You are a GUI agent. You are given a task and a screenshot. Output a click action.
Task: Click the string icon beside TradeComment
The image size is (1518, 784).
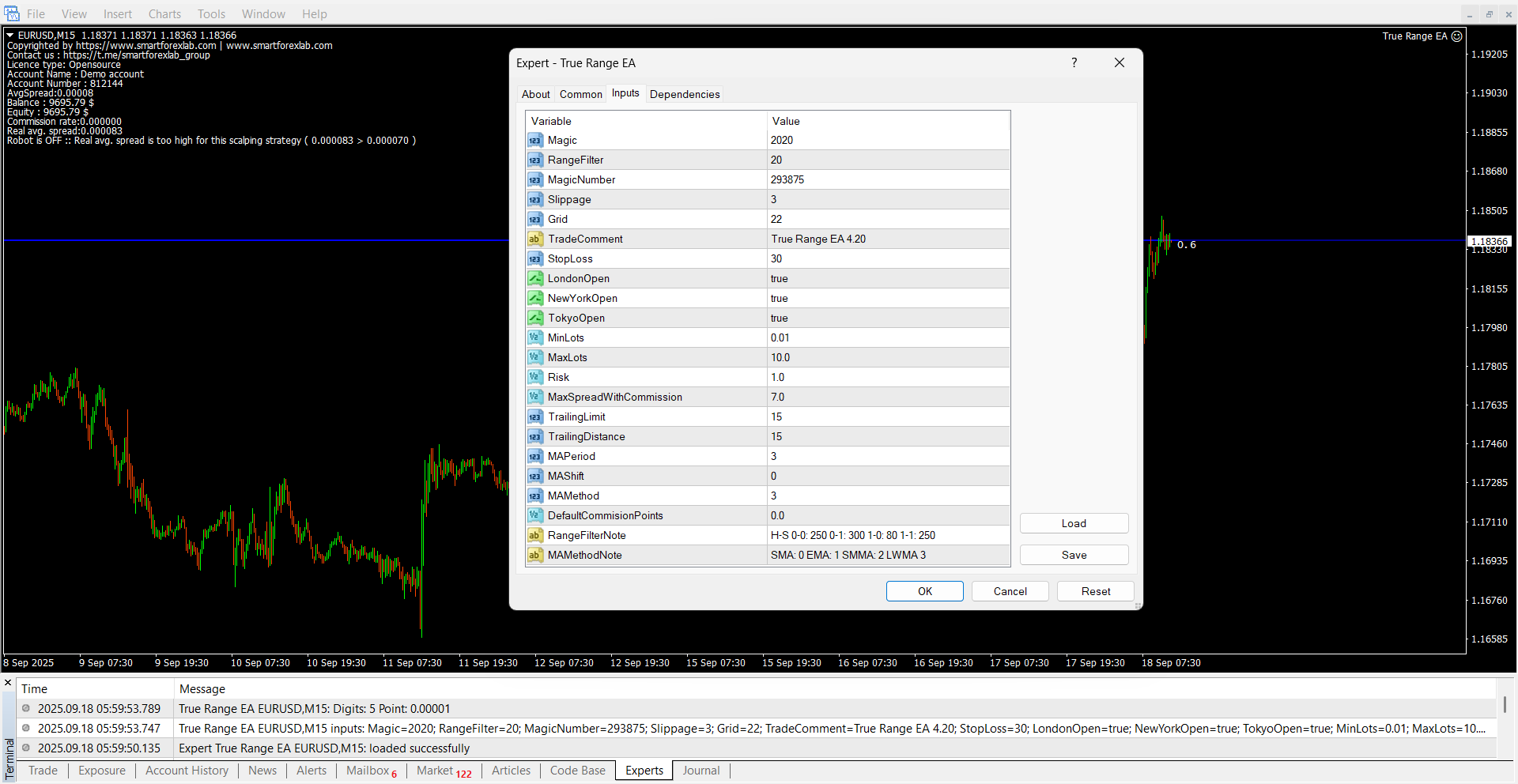535,239
